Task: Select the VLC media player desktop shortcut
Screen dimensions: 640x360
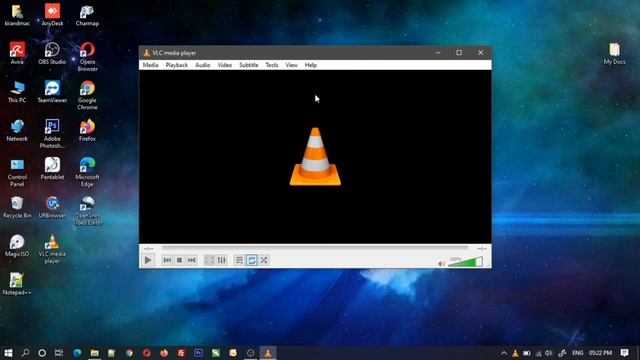Action: pyautogui.click(x=52, y=249)
